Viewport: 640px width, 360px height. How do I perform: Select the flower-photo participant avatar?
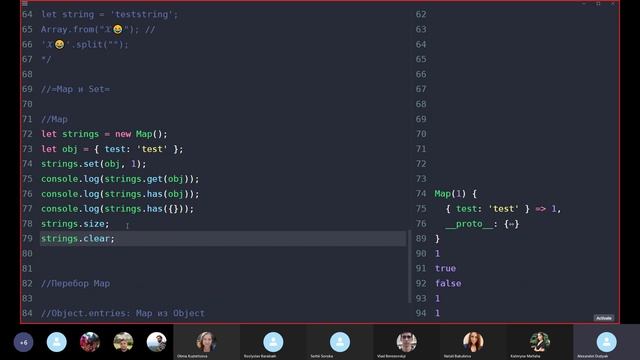pos(90,342)
